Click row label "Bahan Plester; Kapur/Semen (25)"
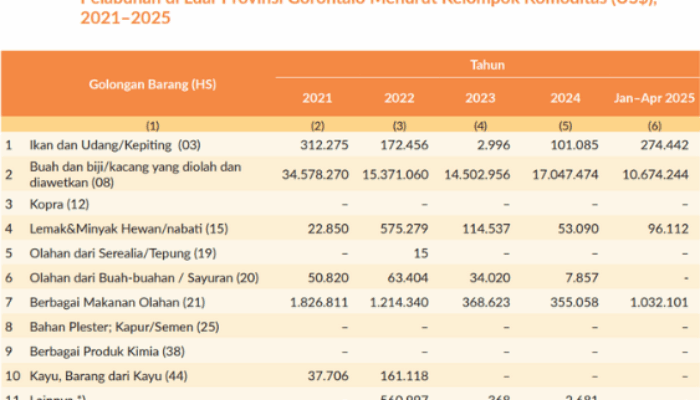This screenshot has height=400, width=700. pos(124,327)
